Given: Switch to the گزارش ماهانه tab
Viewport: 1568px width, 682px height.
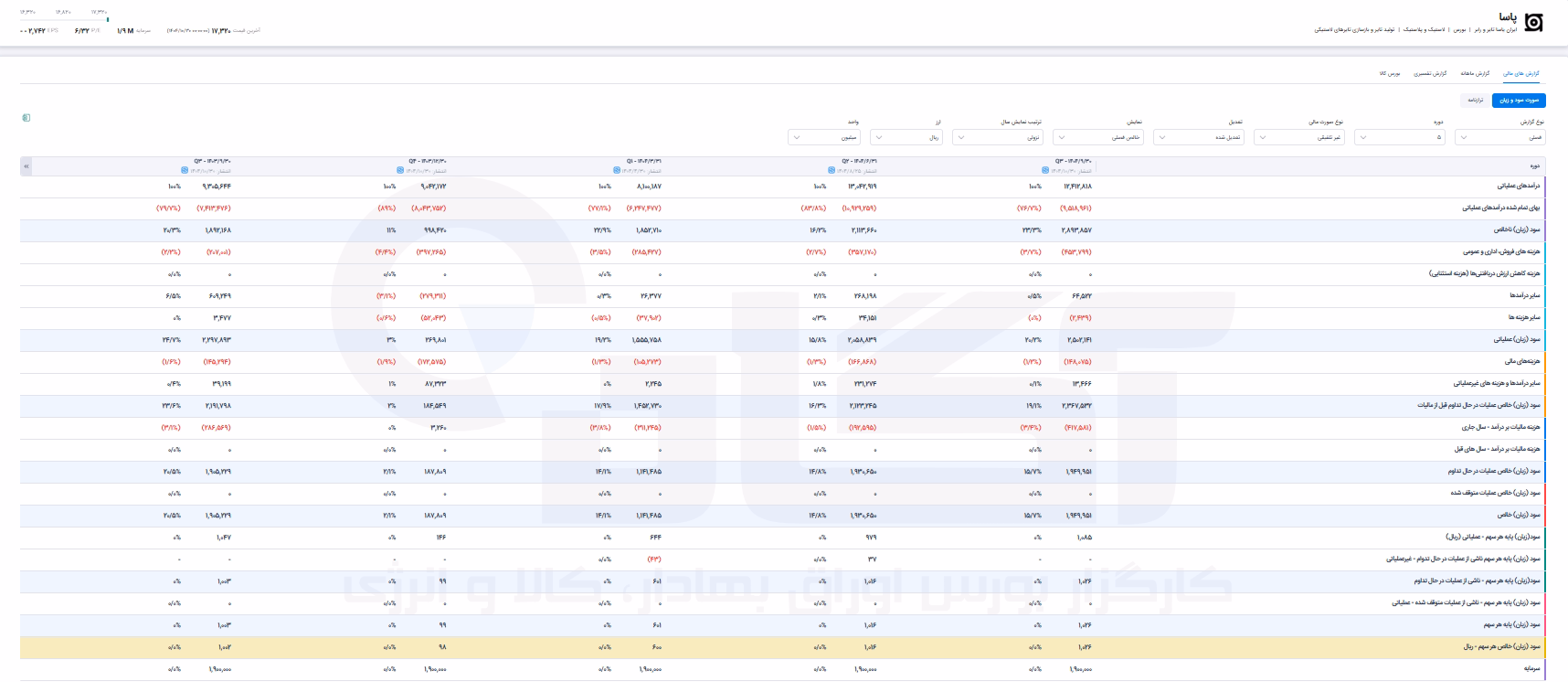Looking at the screenshot, I should tap(1475, 73).
